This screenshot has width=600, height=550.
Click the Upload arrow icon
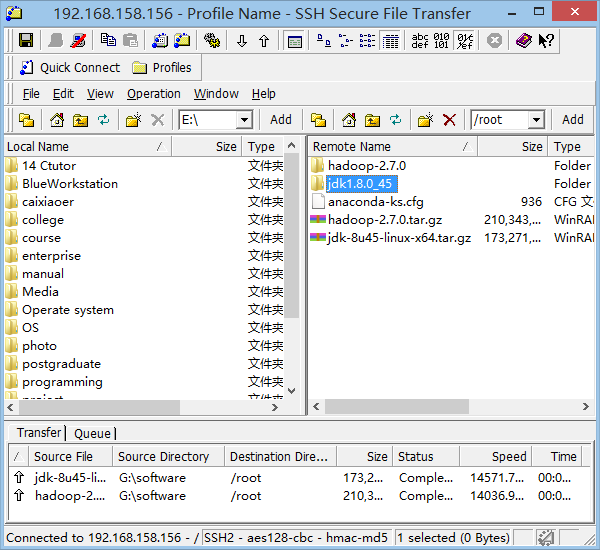click(263, 41)
